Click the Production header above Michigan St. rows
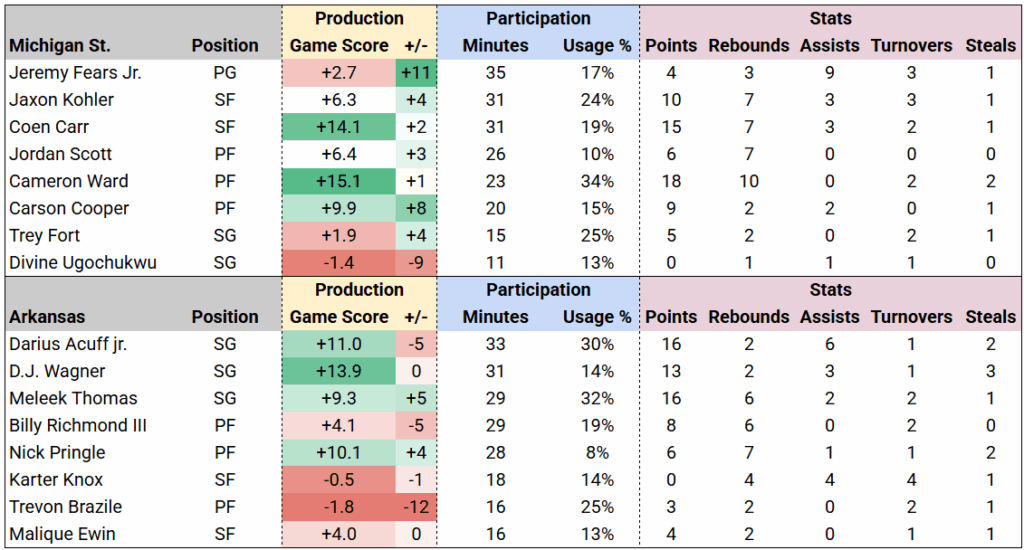Image resolution: width=1024 pixels, height=550 pixels. [x=359, y=19]
